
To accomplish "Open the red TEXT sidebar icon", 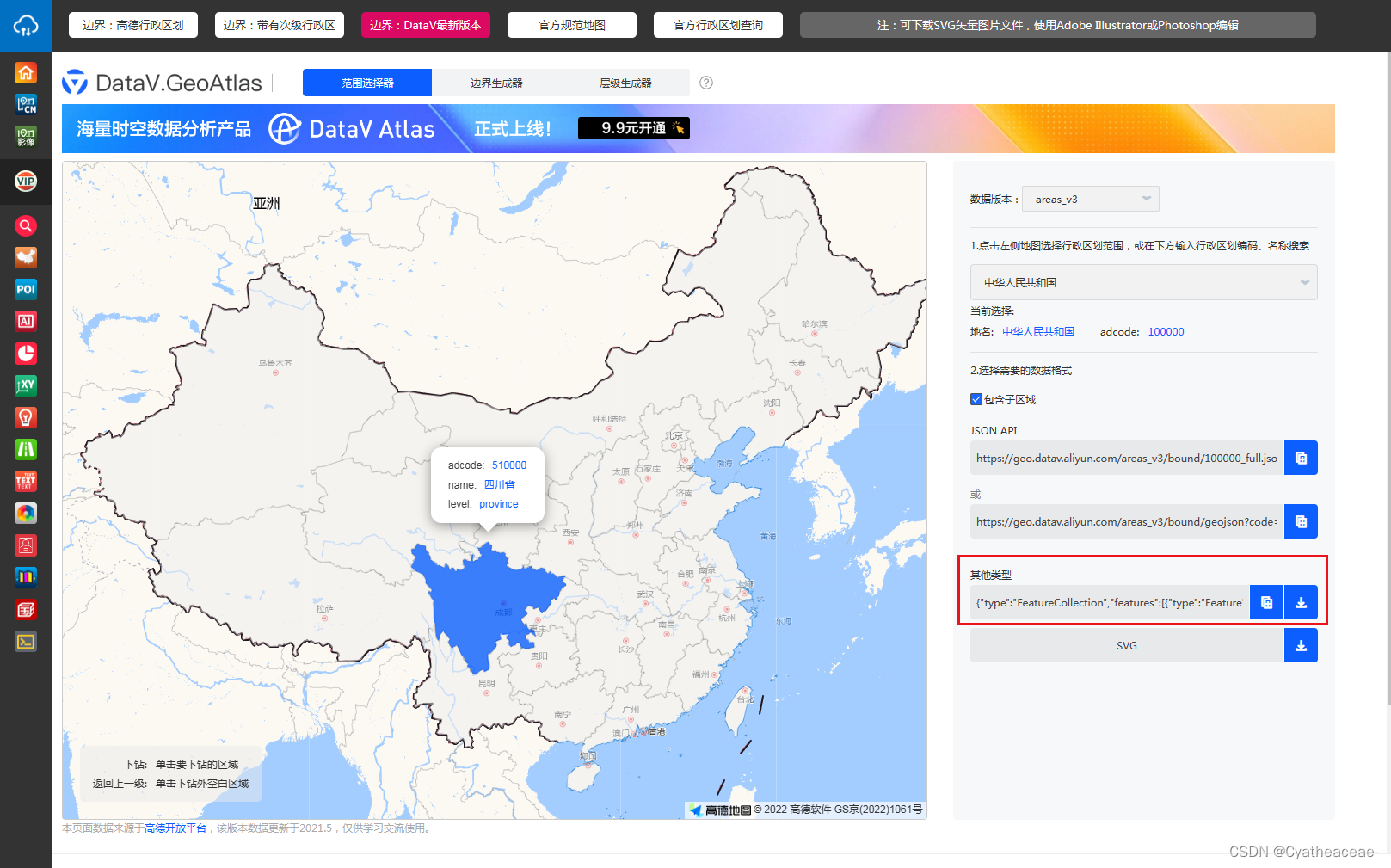I will (26, 481).
